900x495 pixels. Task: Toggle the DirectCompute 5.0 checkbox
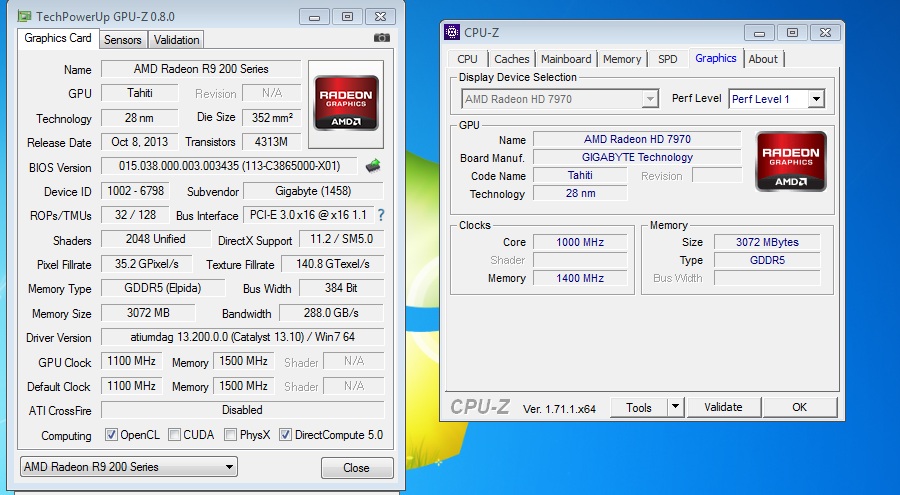coord(286,435)
